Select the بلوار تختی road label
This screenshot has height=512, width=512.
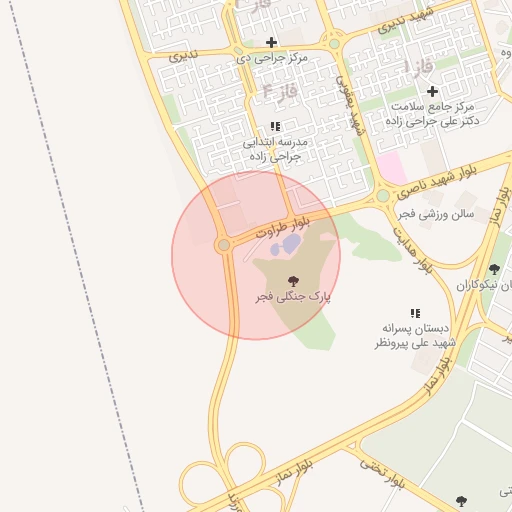382,473
